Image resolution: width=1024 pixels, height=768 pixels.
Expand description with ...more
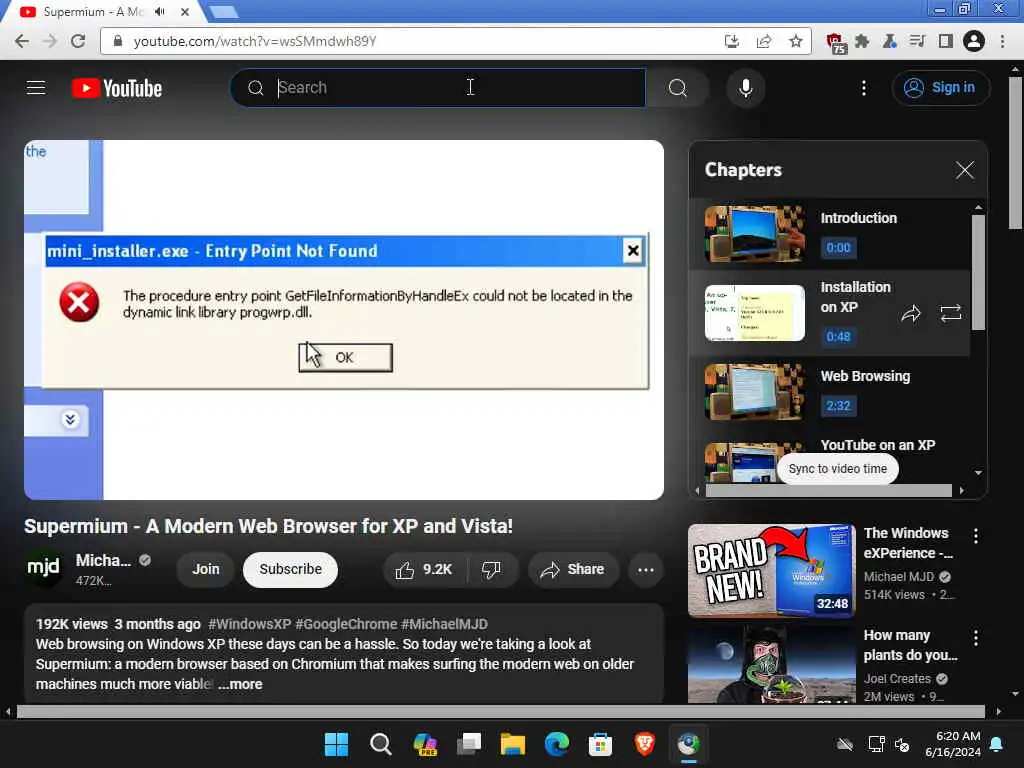coord(241,684)
